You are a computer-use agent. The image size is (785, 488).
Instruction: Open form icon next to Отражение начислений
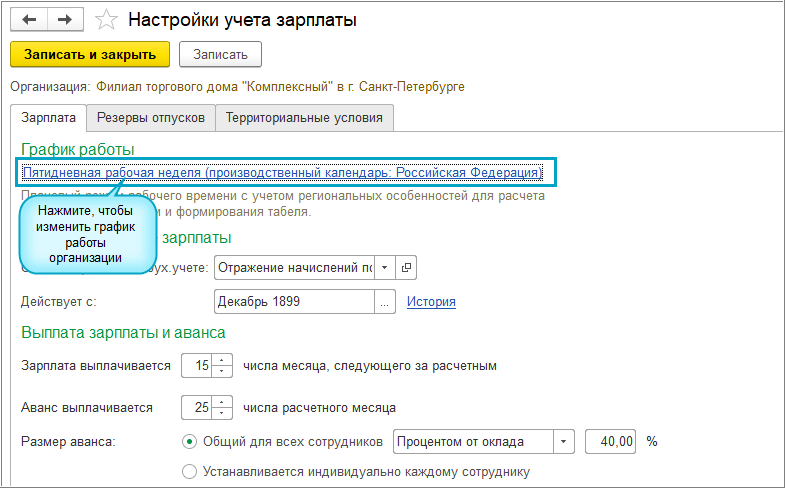pos(406,267)
